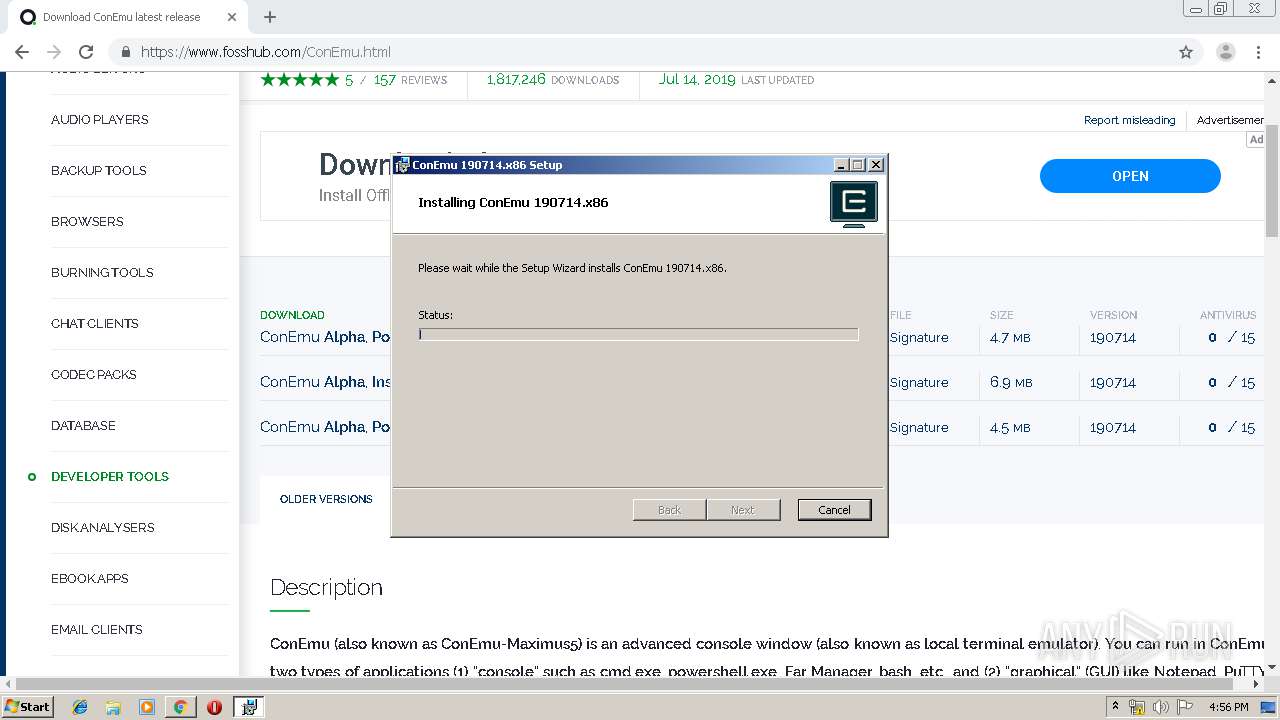Click the second ConEmu Alpha download link

[325, 382]
